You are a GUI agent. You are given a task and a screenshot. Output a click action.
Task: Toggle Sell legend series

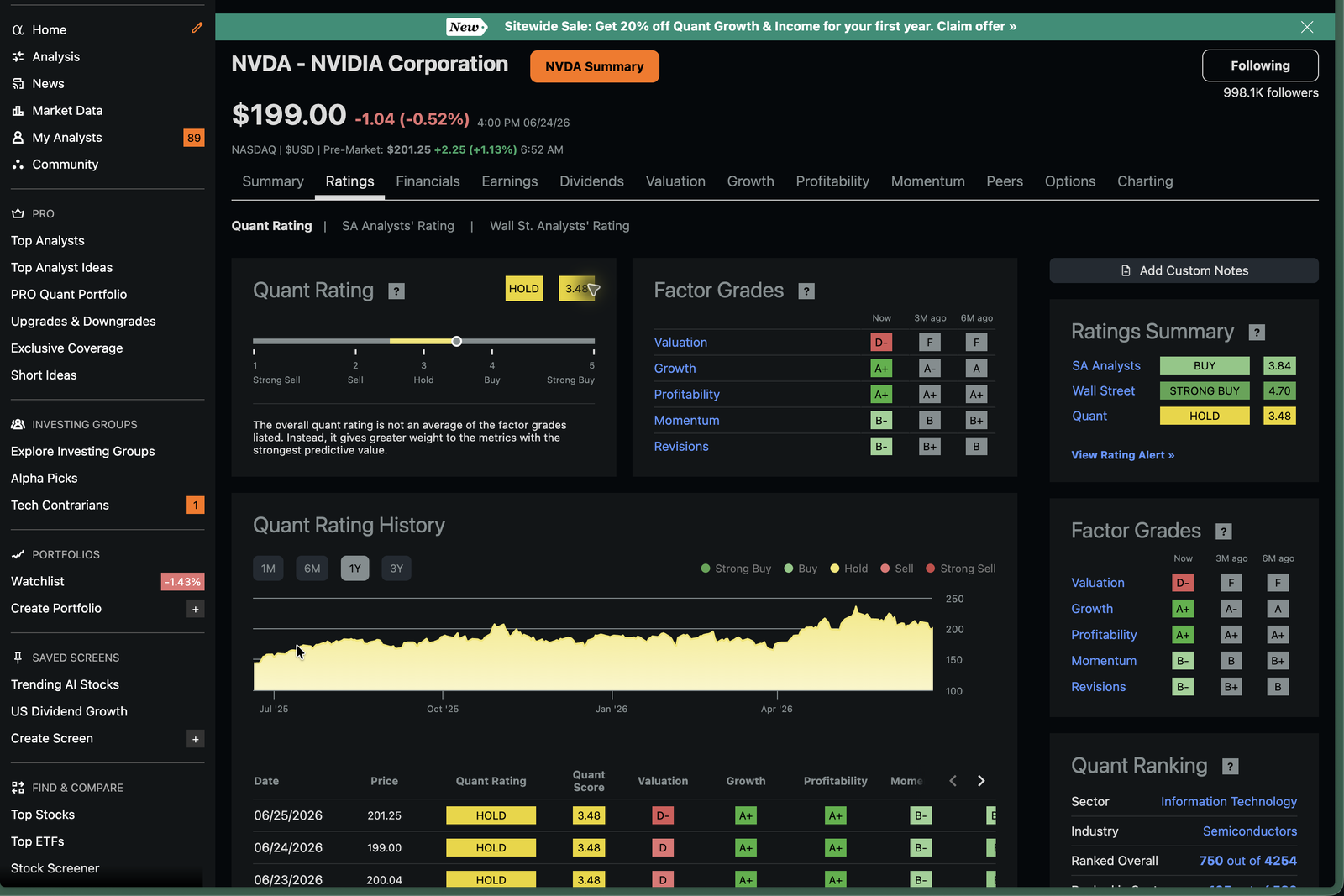(897, 569)
